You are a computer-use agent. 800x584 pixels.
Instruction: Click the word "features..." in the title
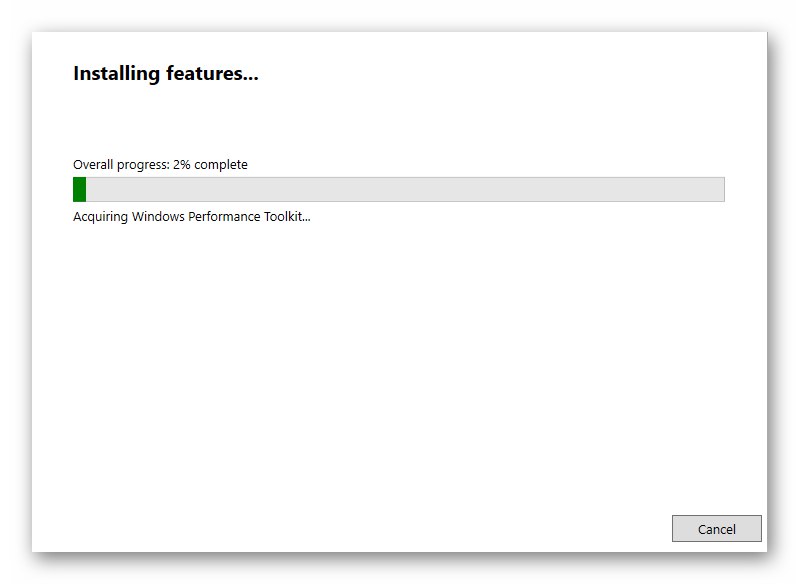pyautogui.click(x=216, y=74)
